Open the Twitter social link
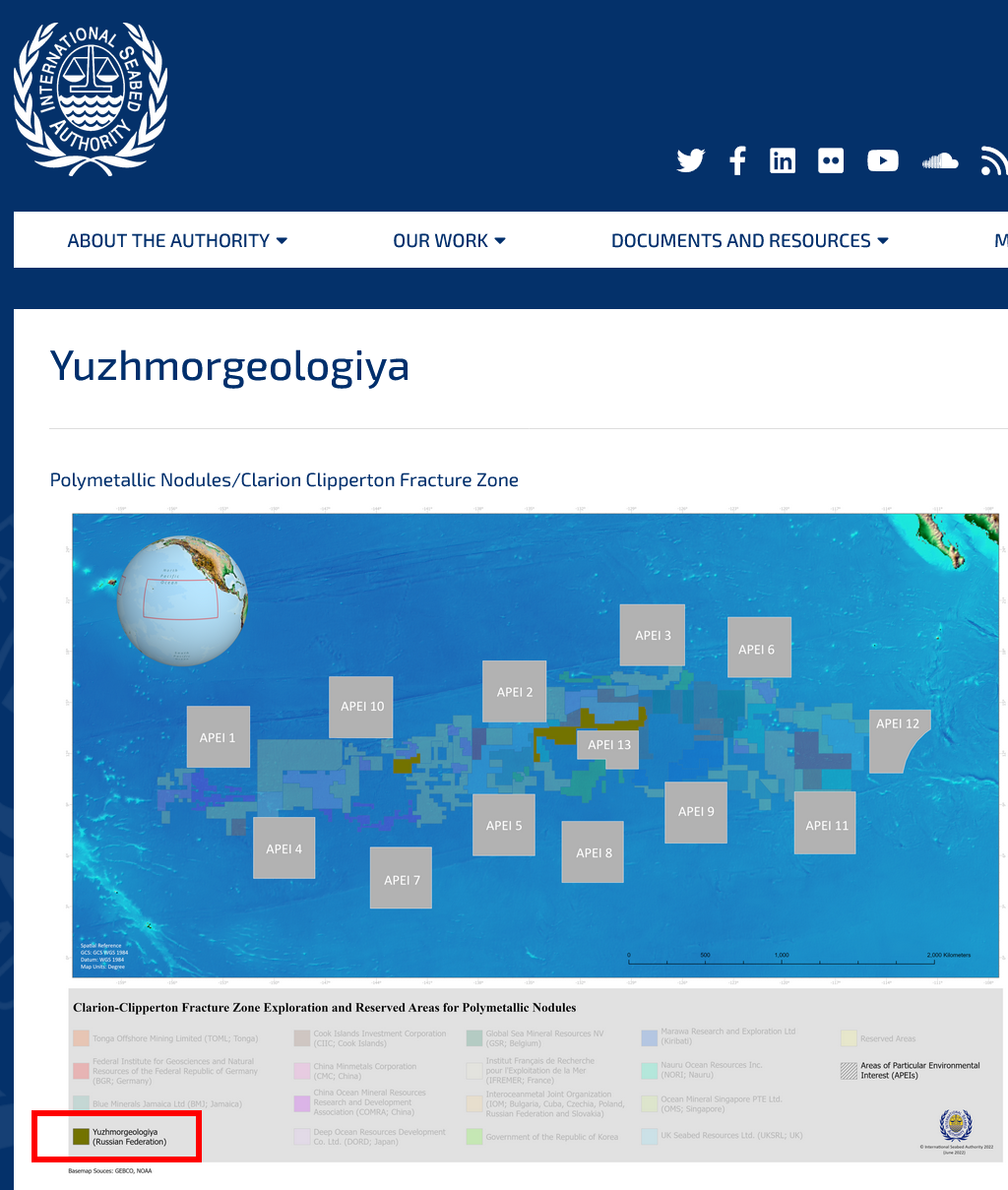The width and height of the screenshot is (1008, 1190). [x=691, y=160]
